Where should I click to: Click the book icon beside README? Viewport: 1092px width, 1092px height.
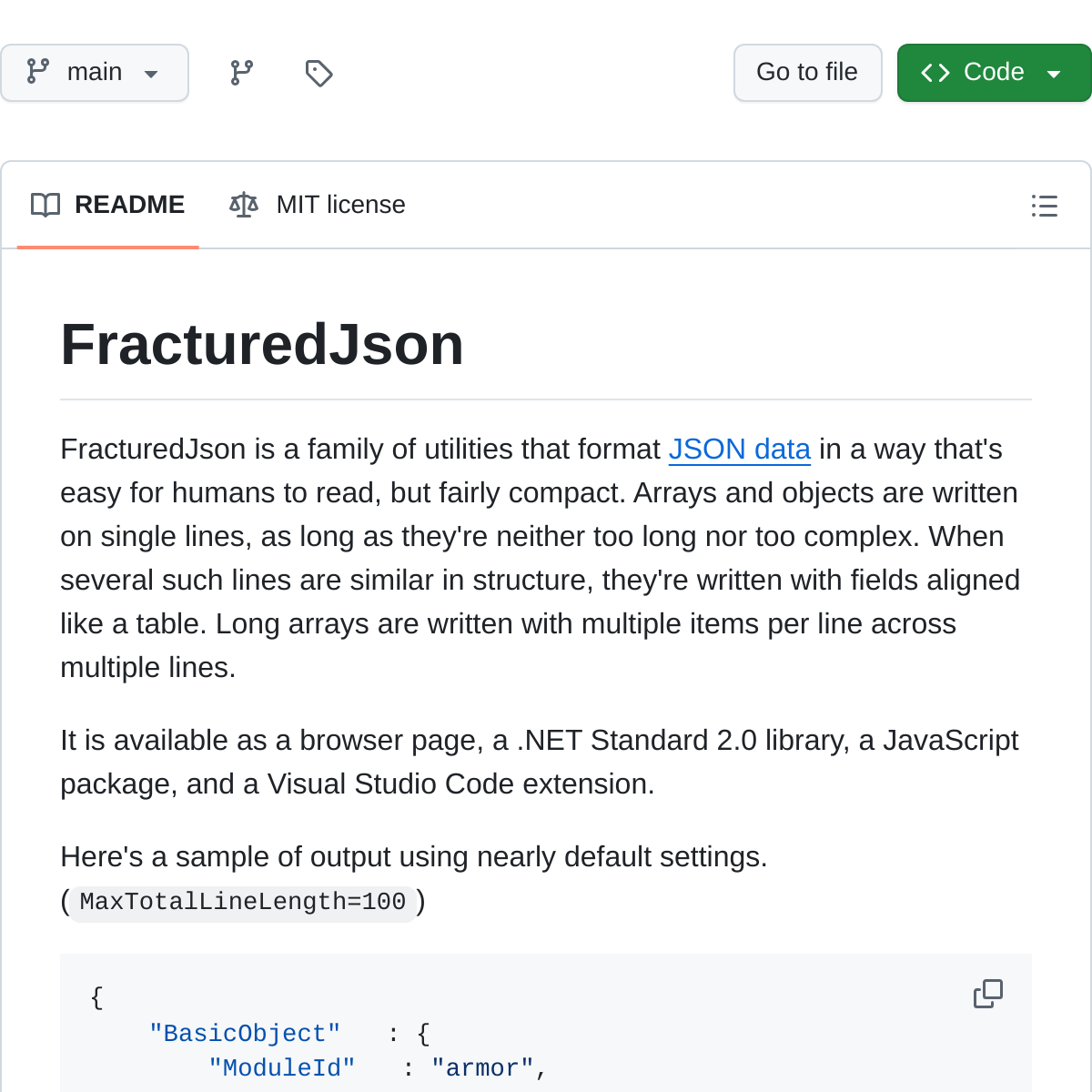[x=45, y=205]
